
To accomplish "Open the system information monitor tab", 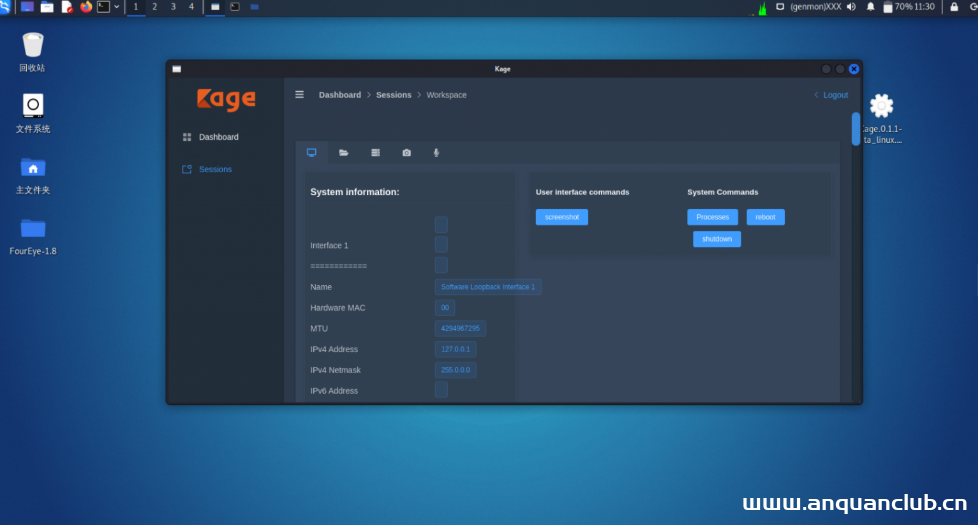I will [x=312, y=153].
